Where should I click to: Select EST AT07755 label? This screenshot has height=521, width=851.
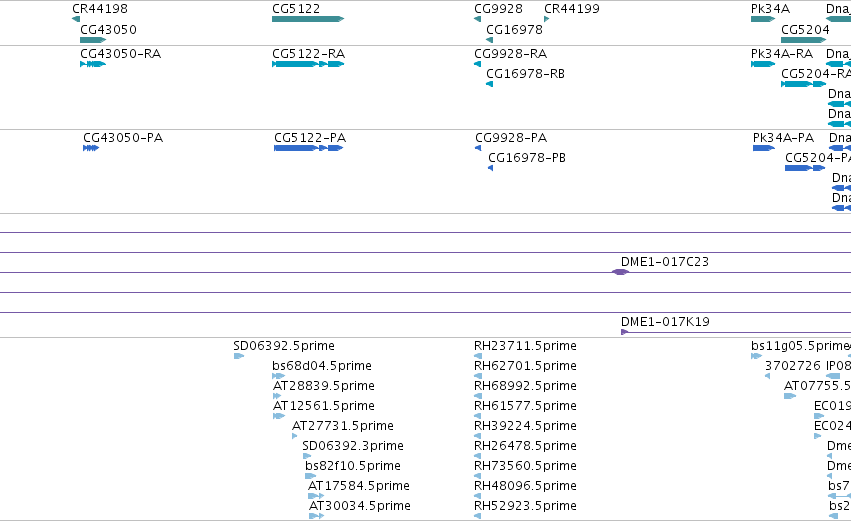[x=817, y=386]
